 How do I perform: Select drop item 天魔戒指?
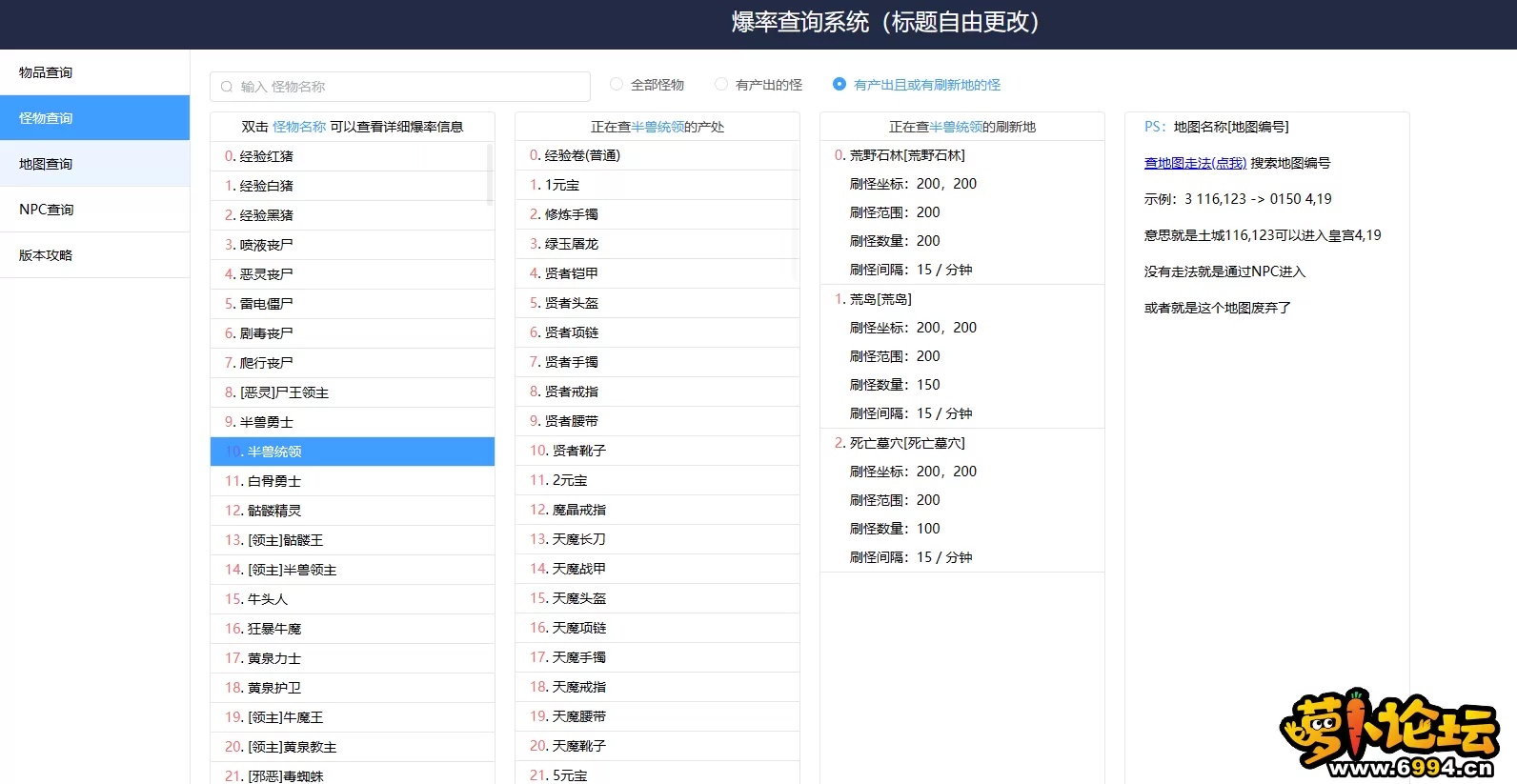[657, 687]
